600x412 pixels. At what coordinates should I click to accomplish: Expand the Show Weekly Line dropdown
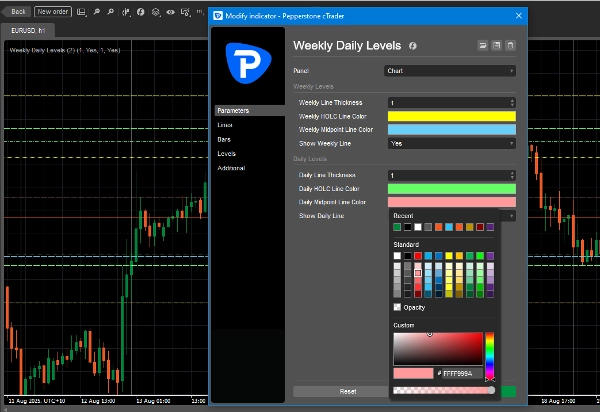(x=450, y=143)
